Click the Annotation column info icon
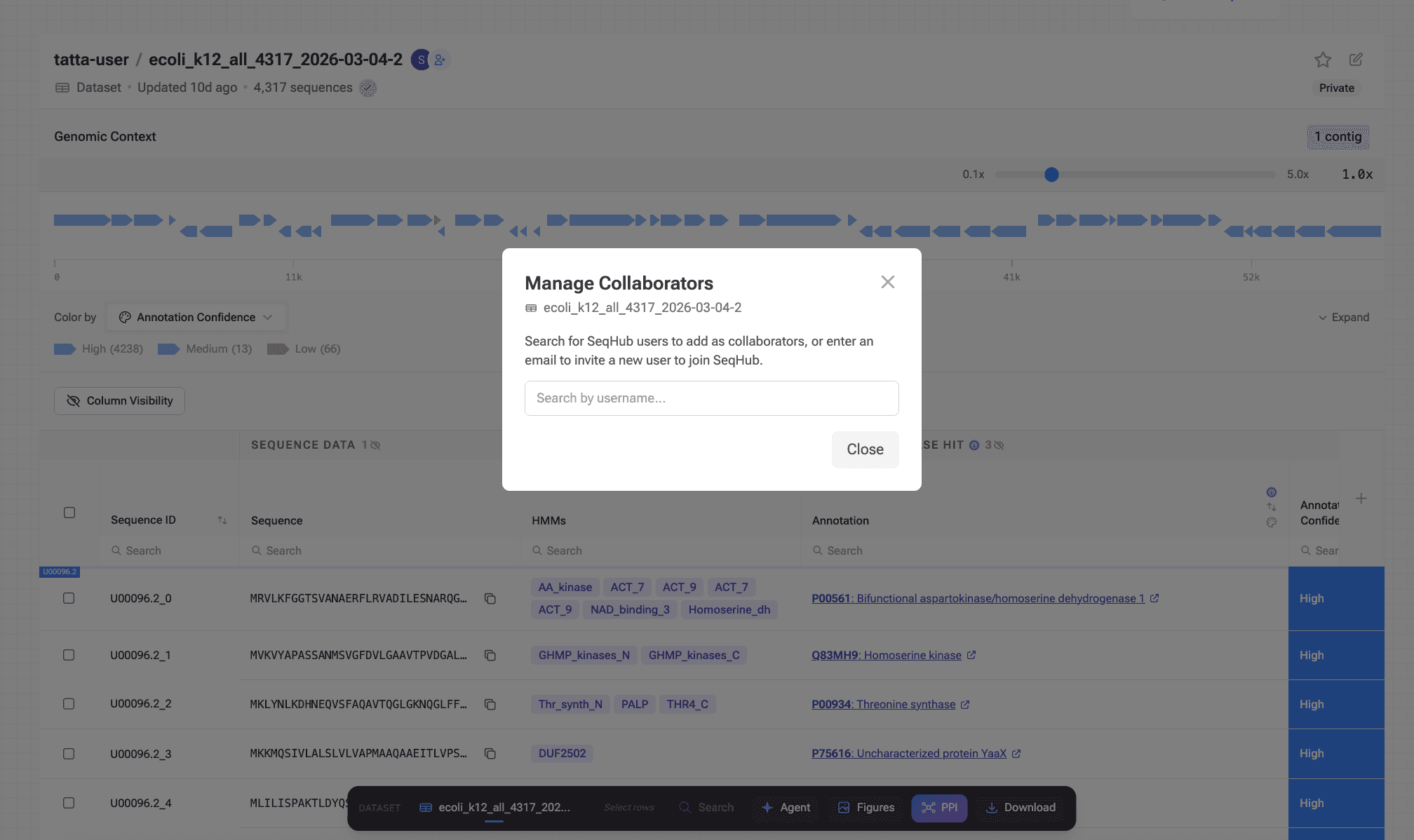Image resolution: width=1414 pixels, height=840 pixels. pyautogui.click(x=1271, y=492)
